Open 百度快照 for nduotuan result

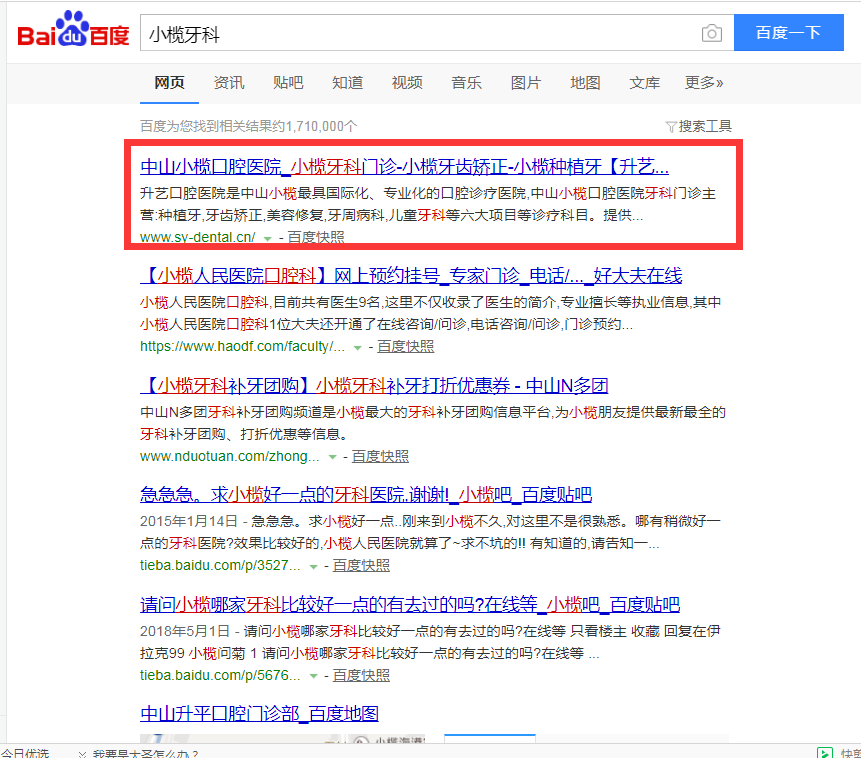click(381, 456)
